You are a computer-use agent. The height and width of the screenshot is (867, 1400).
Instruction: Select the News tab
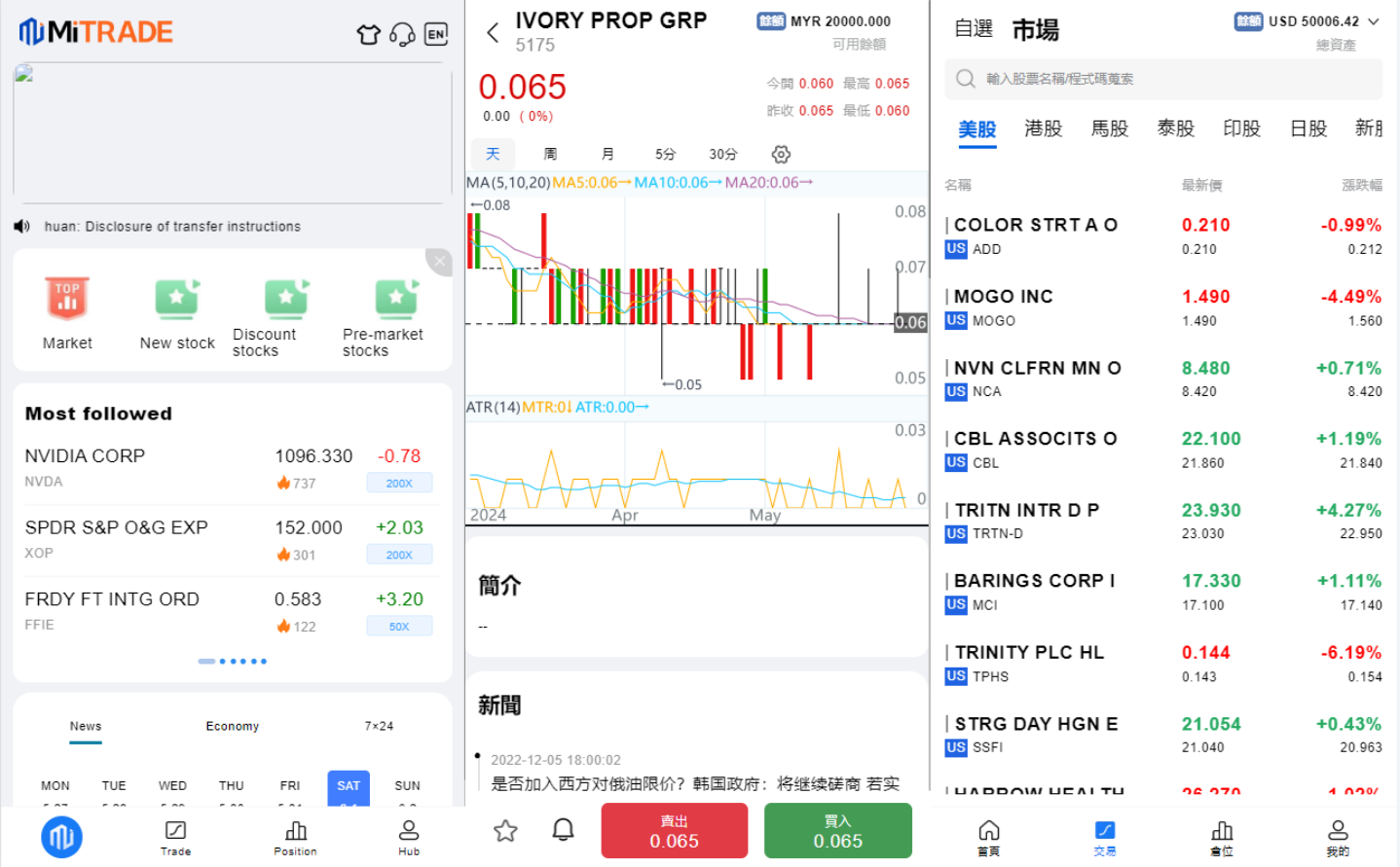point(86,726)
